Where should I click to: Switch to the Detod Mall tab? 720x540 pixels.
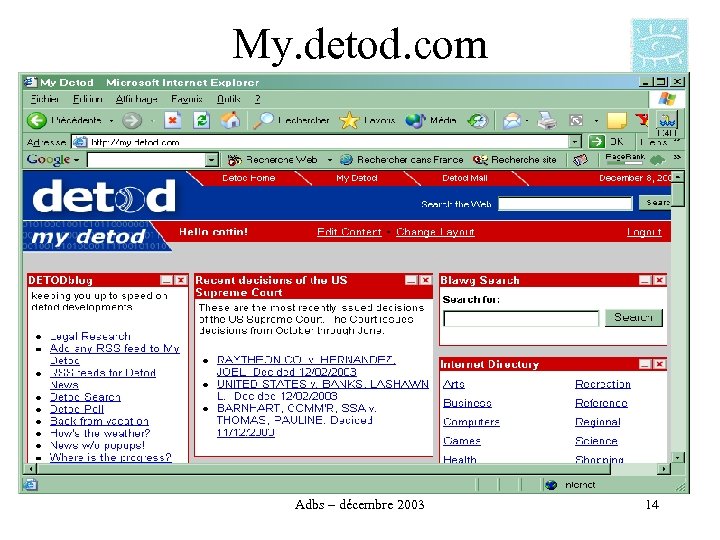coord(465,178)
